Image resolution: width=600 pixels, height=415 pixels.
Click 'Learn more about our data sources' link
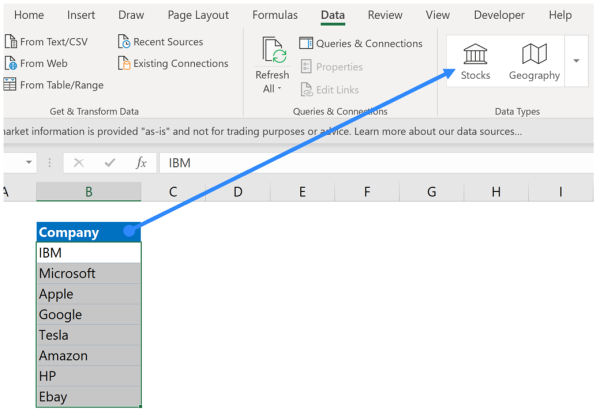tap(438, 131)
